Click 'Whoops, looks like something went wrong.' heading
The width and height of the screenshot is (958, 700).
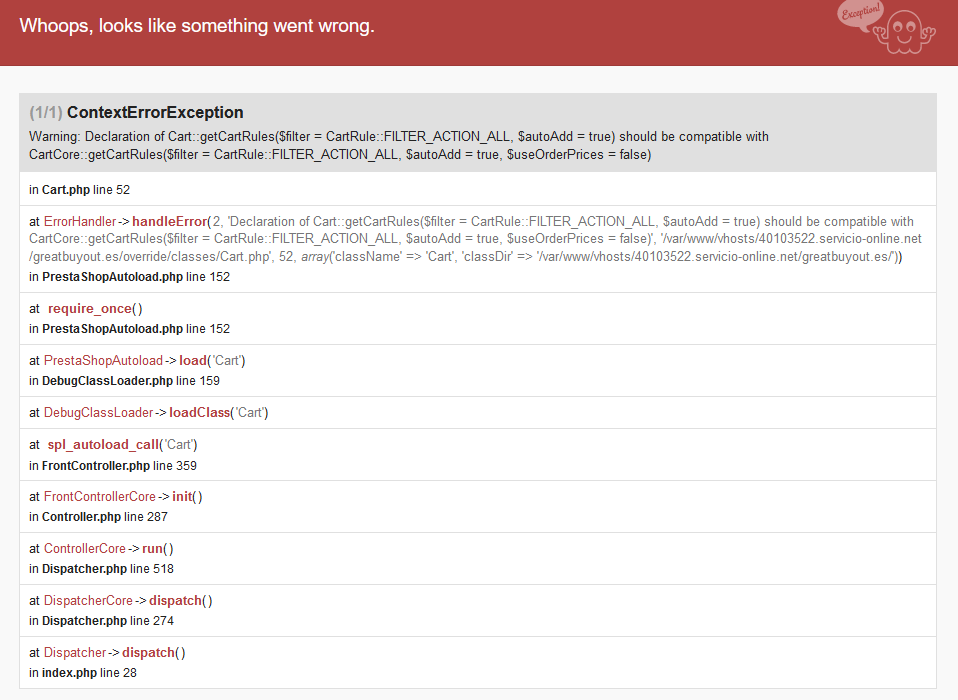(x=197, y=26)
